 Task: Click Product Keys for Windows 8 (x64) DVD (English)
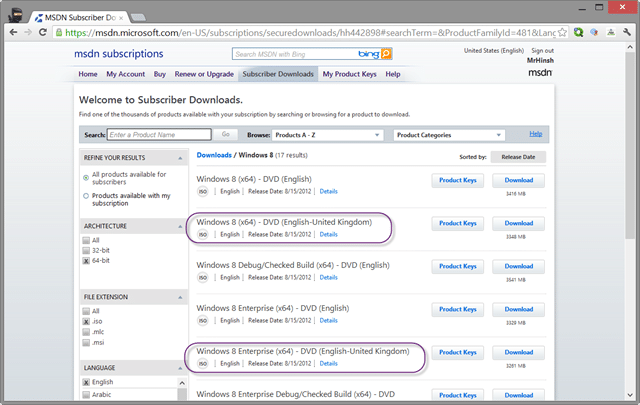(458, 180)
